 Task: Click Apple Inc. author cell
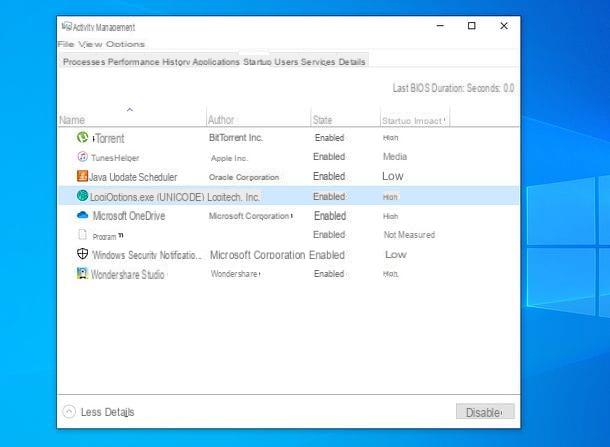coord(229,158)
